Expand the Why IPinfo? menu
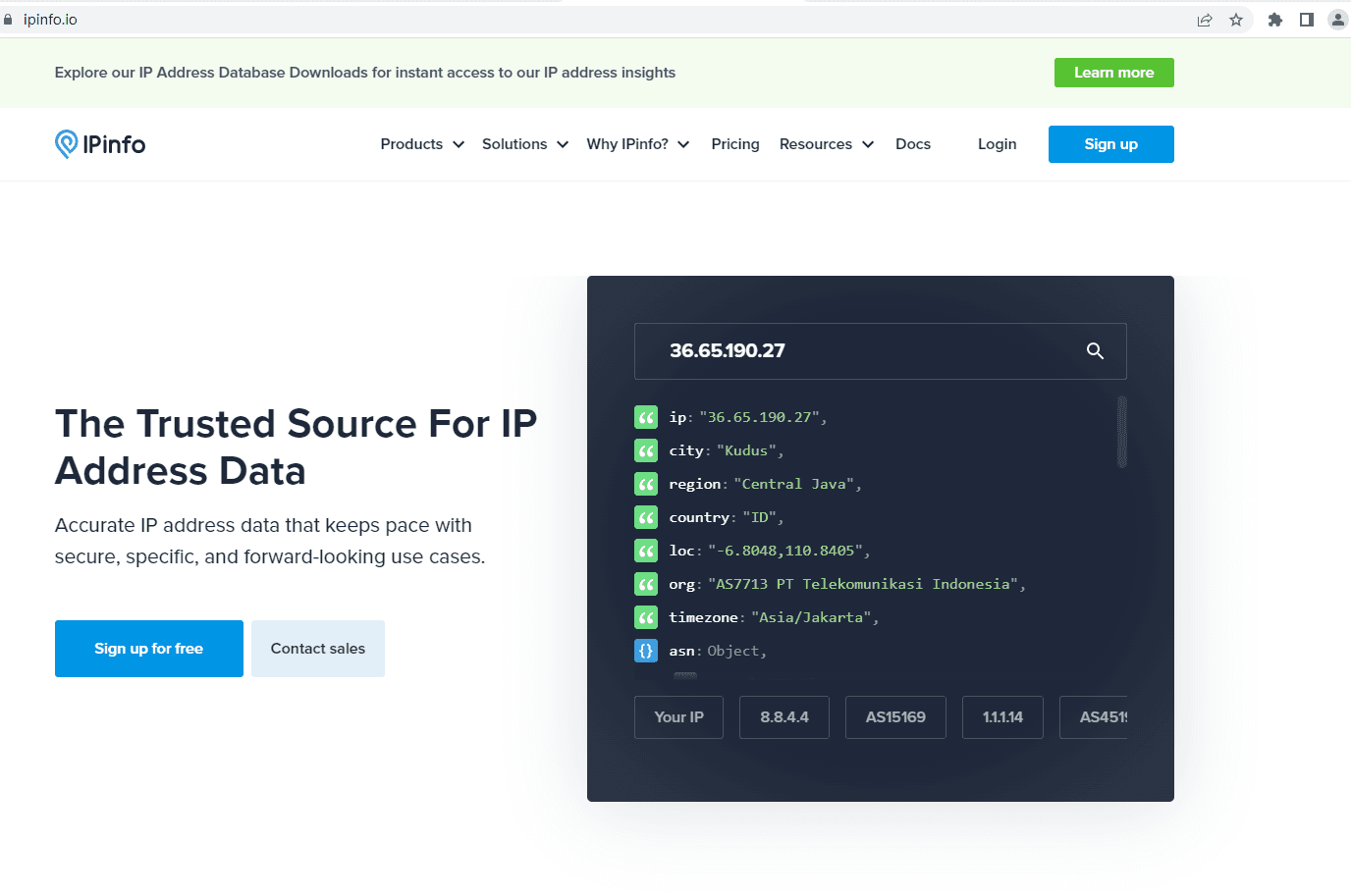1351x896 pixels. (x=638, y=144)
